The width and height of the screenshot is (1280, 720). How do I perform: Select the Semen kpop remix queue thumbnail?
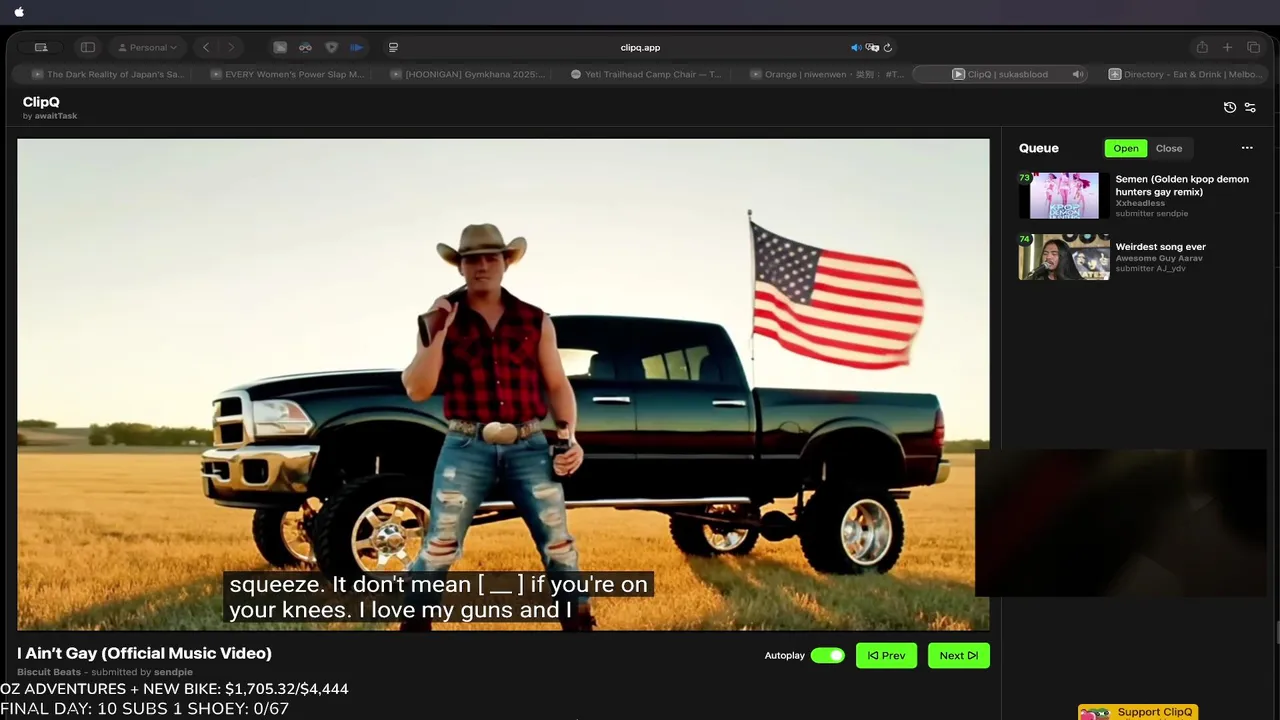tap(1064, 195)
